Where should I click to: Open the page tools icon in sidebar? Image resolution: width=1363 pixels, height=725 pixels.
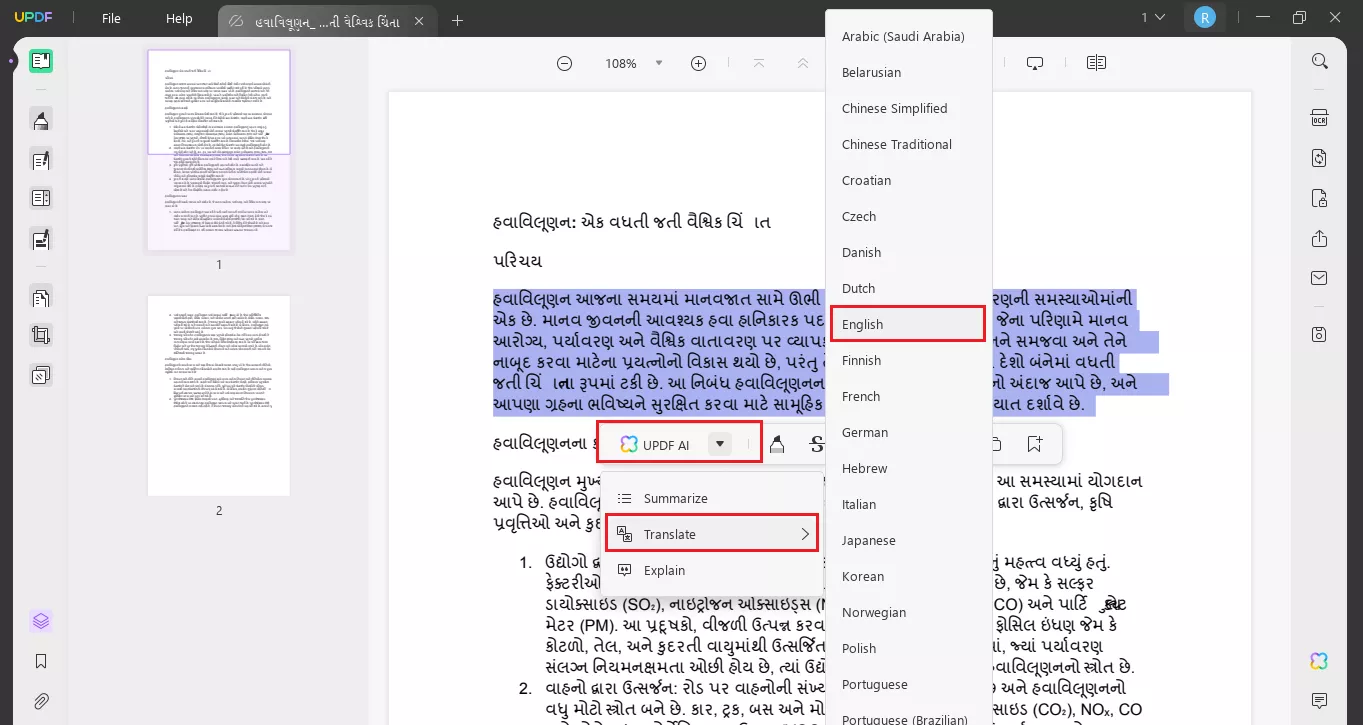click(41, 297)
